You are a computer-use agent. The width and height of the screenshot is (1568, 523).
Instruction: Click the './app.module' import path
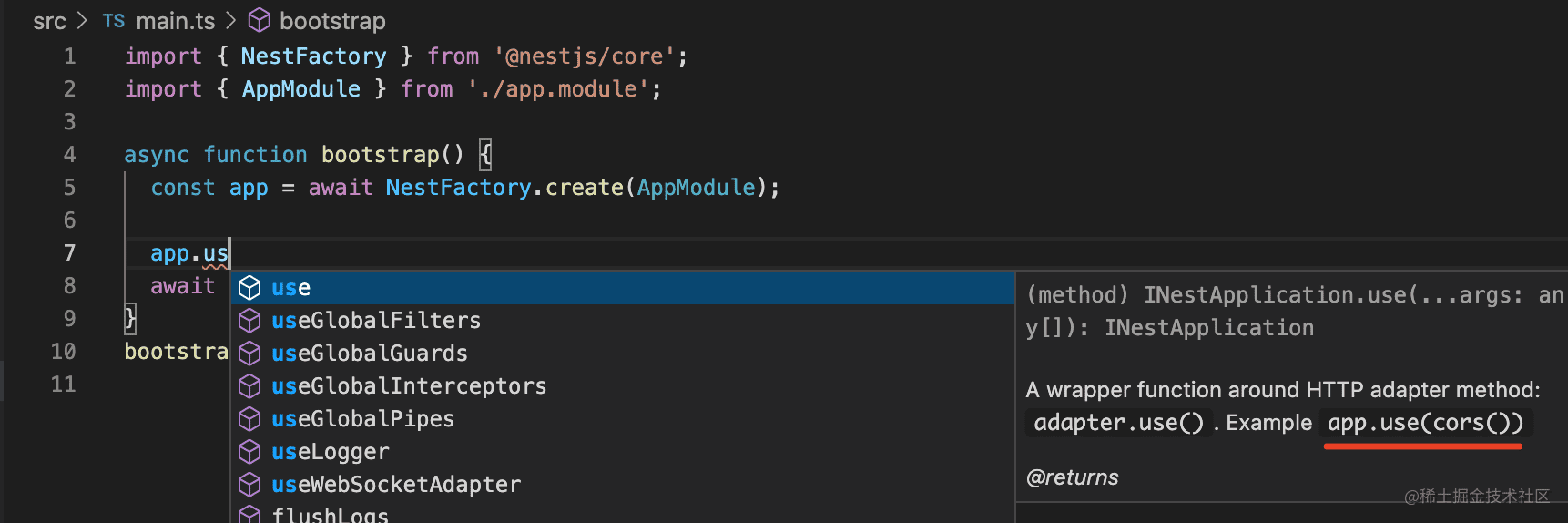tap(558, 89)
